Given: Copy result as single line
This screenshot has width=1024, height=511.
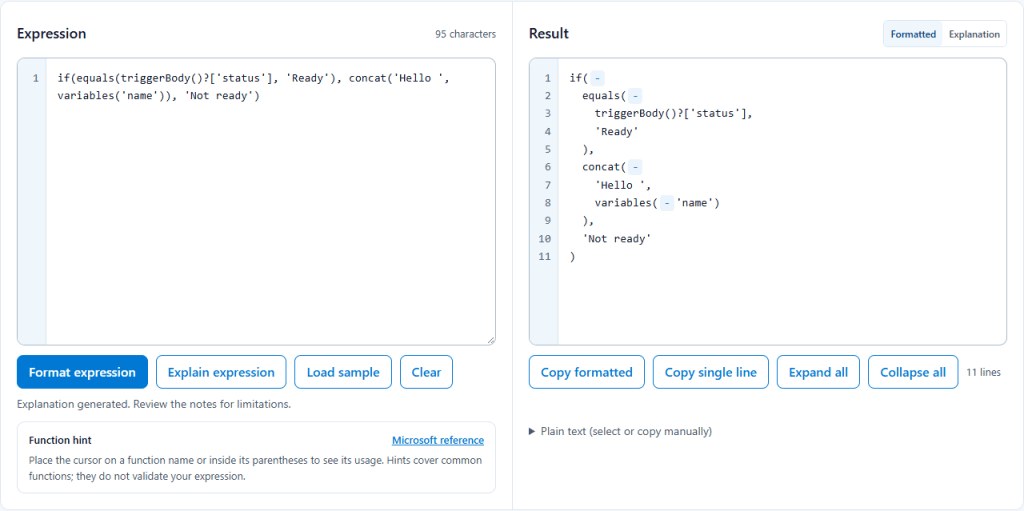Looking at the screenshot, I should (x=711, y=372).
